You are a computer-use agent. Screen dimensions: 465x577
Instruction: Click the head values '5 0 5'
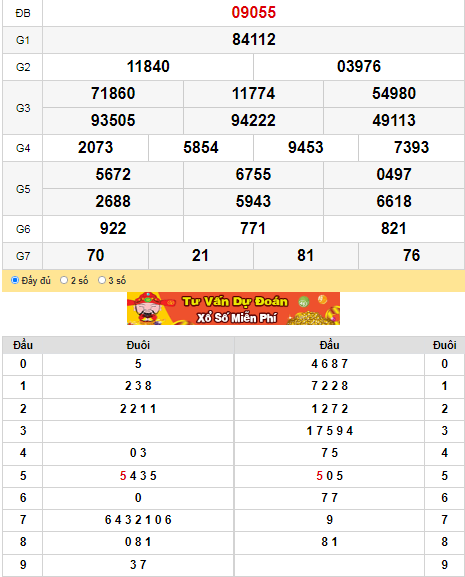330,476
